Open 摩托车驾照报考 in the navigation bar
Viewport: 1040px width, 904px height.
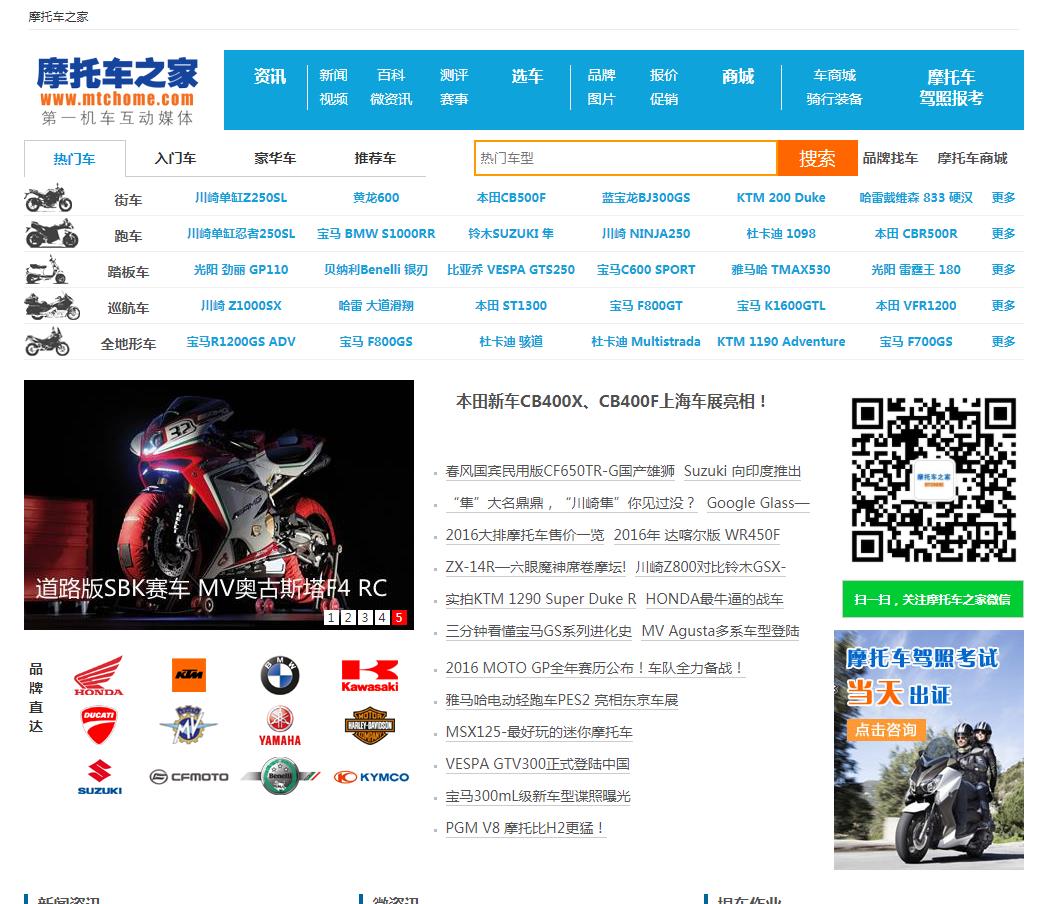point(951,88)
